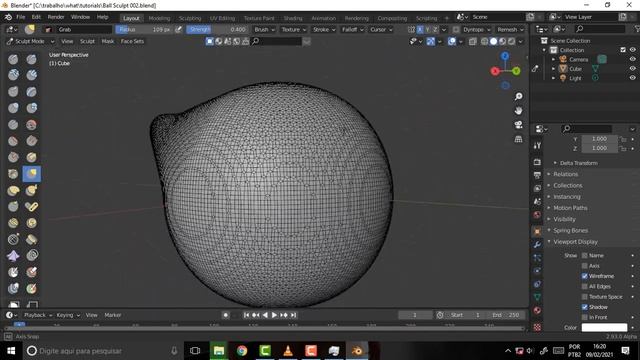The image size is (640, 360).
Task: Select the Draw Sharp brush
Action: click(x=31, y=59)
